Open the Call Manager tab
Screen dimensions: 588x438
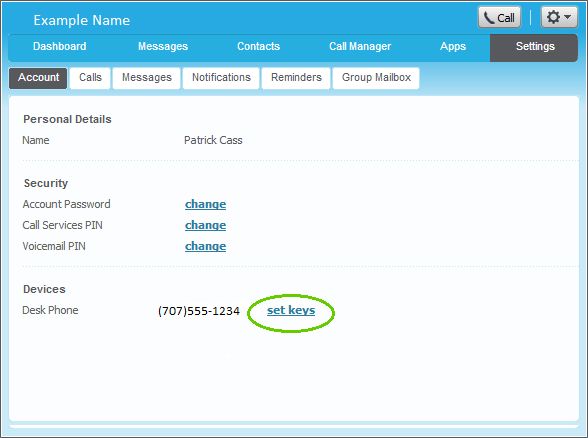point(360,46)
